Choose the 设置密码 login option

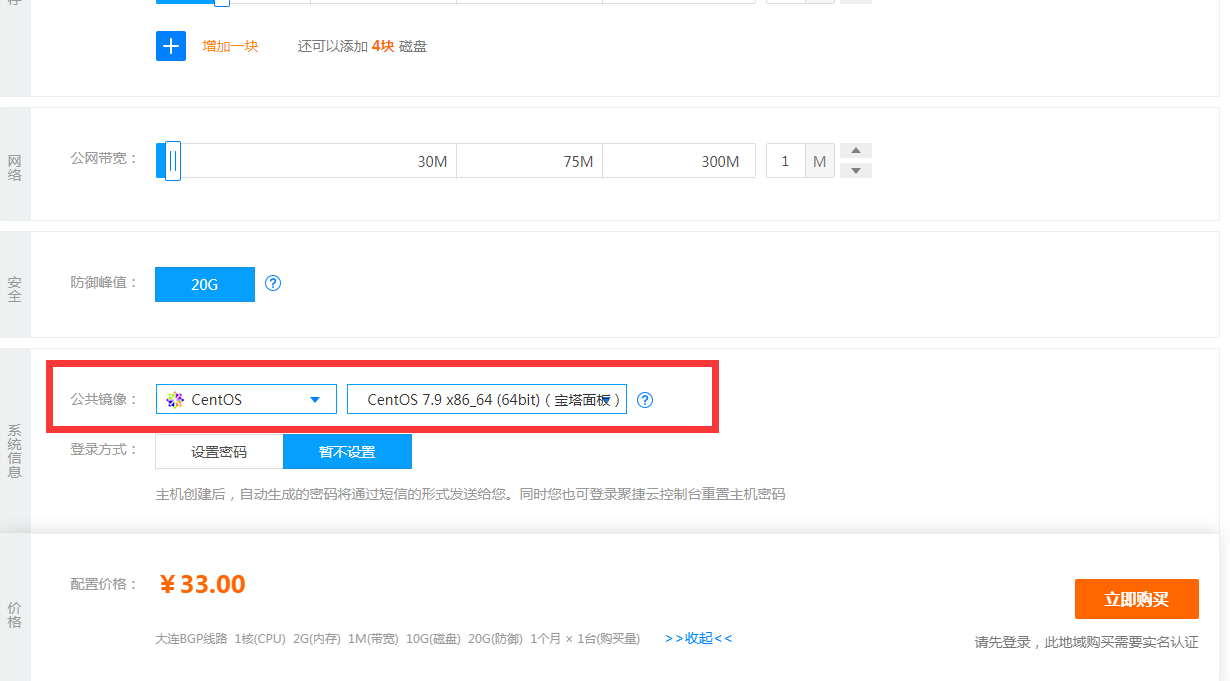pos(219,452)
